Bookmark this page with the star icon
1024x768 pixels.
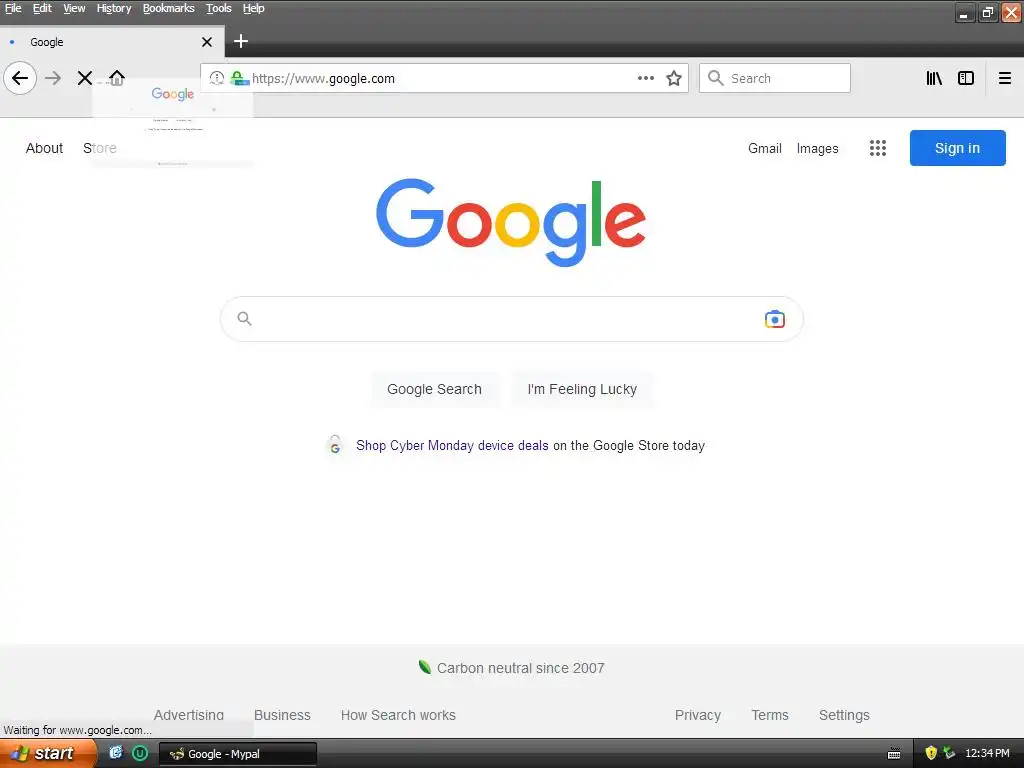click(674, 78)
